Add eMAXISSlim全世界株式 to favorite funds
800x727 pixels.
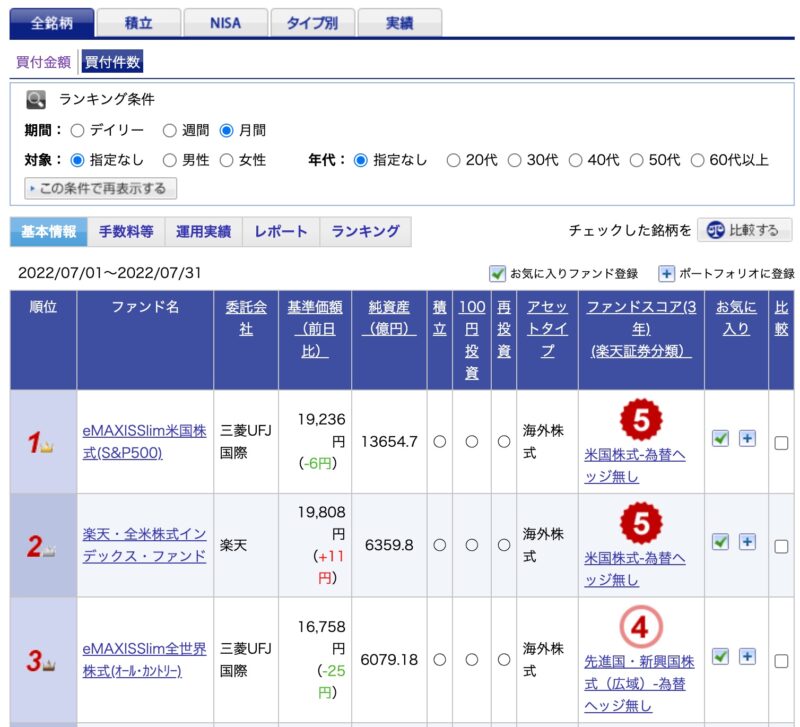click(720, 656)
